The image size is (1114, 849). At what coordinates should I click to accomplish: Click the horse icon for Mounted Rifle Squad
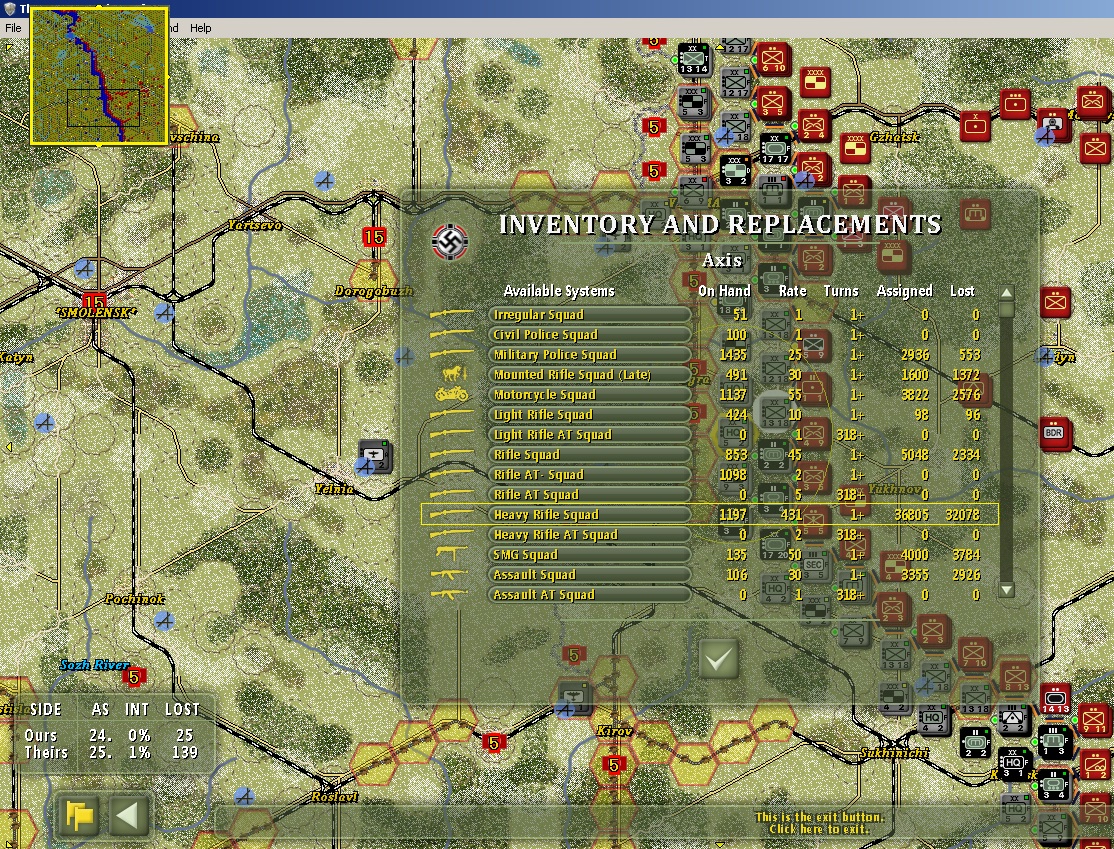[x=455, y=374]
